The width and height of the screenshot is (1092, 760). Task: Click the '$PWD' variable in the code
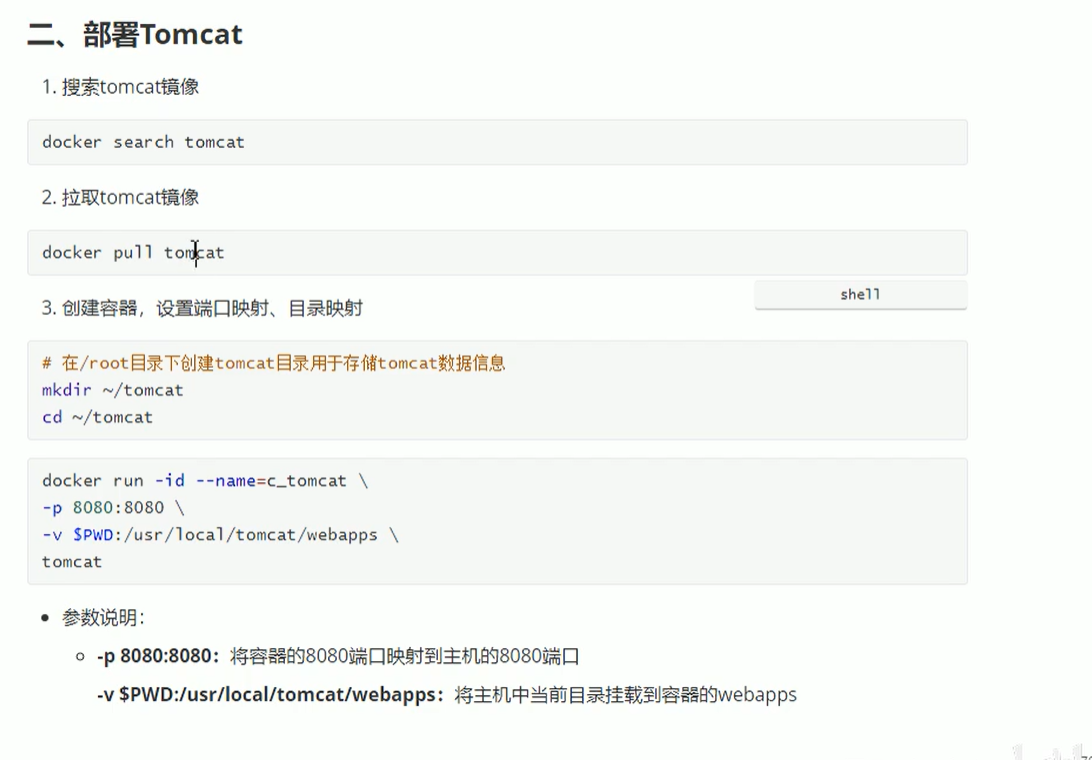93,535
